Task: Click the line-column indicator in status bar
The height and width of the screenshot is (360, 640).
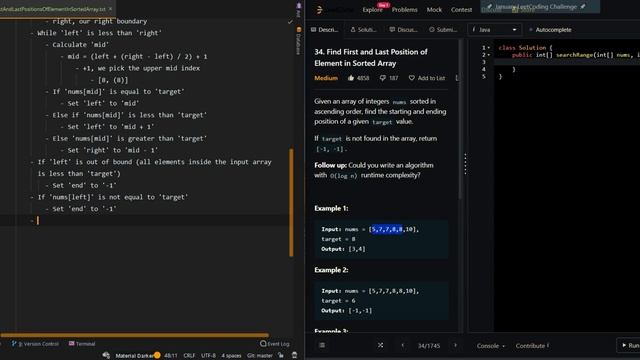Action: pyautogui.click(x=171, y=355)
